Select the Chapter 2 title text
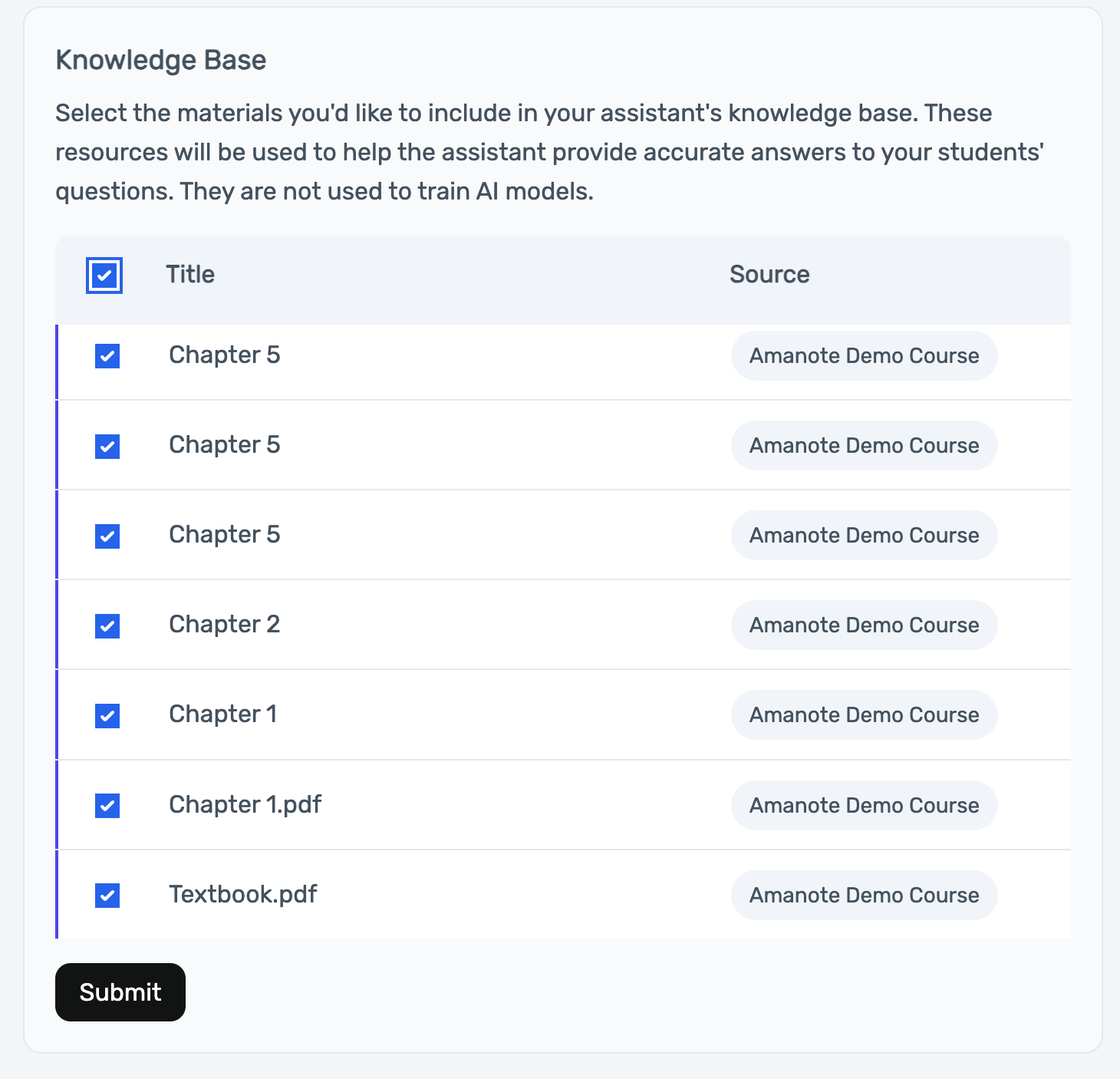1120x1079 pixels. click(x=224, y=625)
